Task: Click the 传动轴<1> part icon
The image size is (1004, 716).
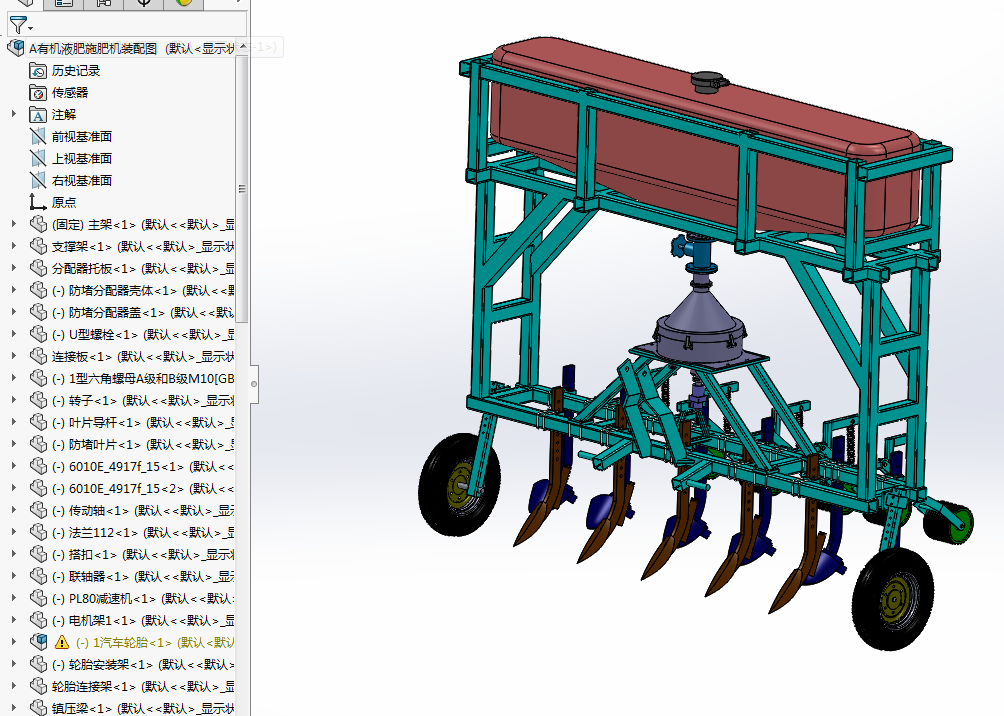Action: pyautogui.click(x=38, y=510)
